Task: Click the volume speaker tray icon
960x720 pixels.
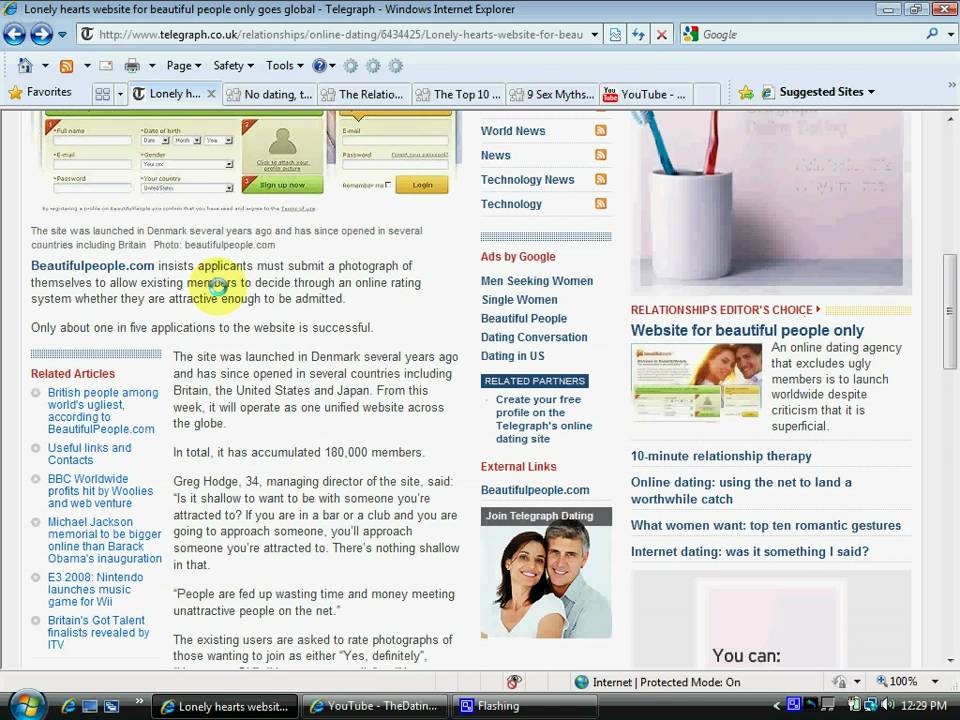Action: 887,705
